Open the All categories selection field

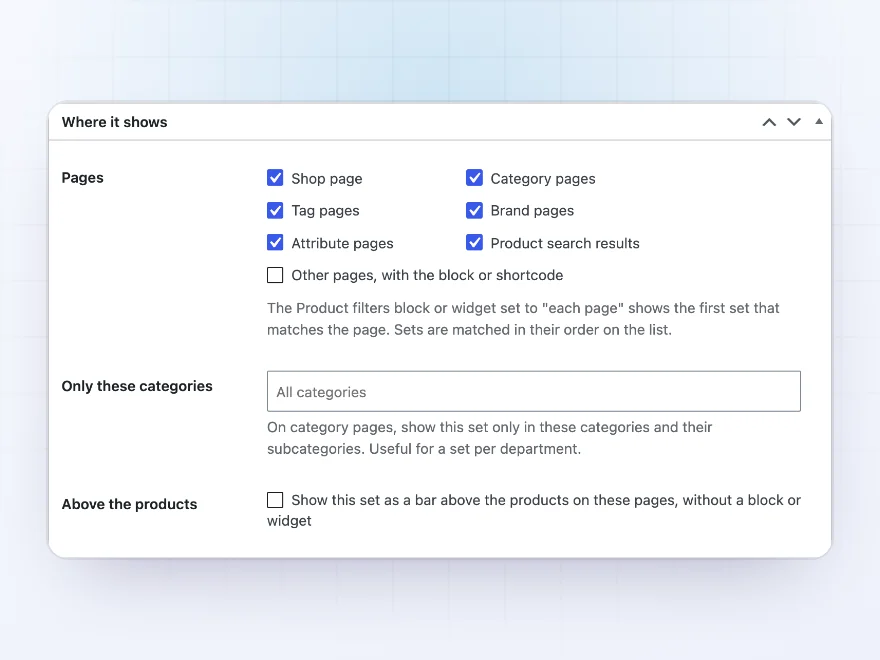coord(534,391)
